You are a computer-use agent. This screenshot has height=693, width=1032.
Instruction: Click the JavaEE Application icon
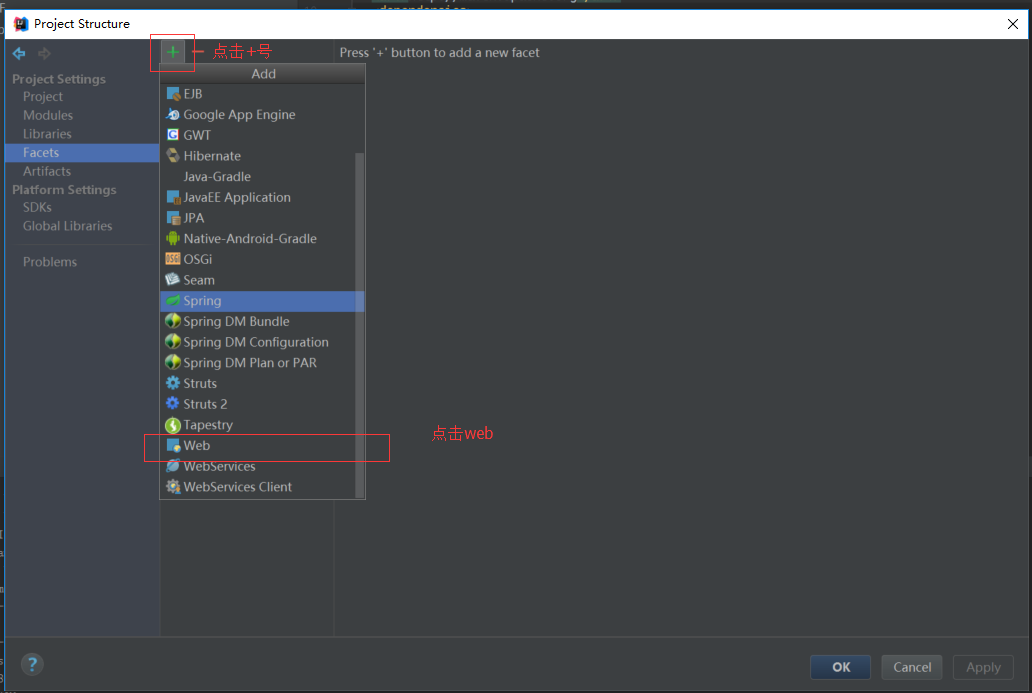(173, 197)
